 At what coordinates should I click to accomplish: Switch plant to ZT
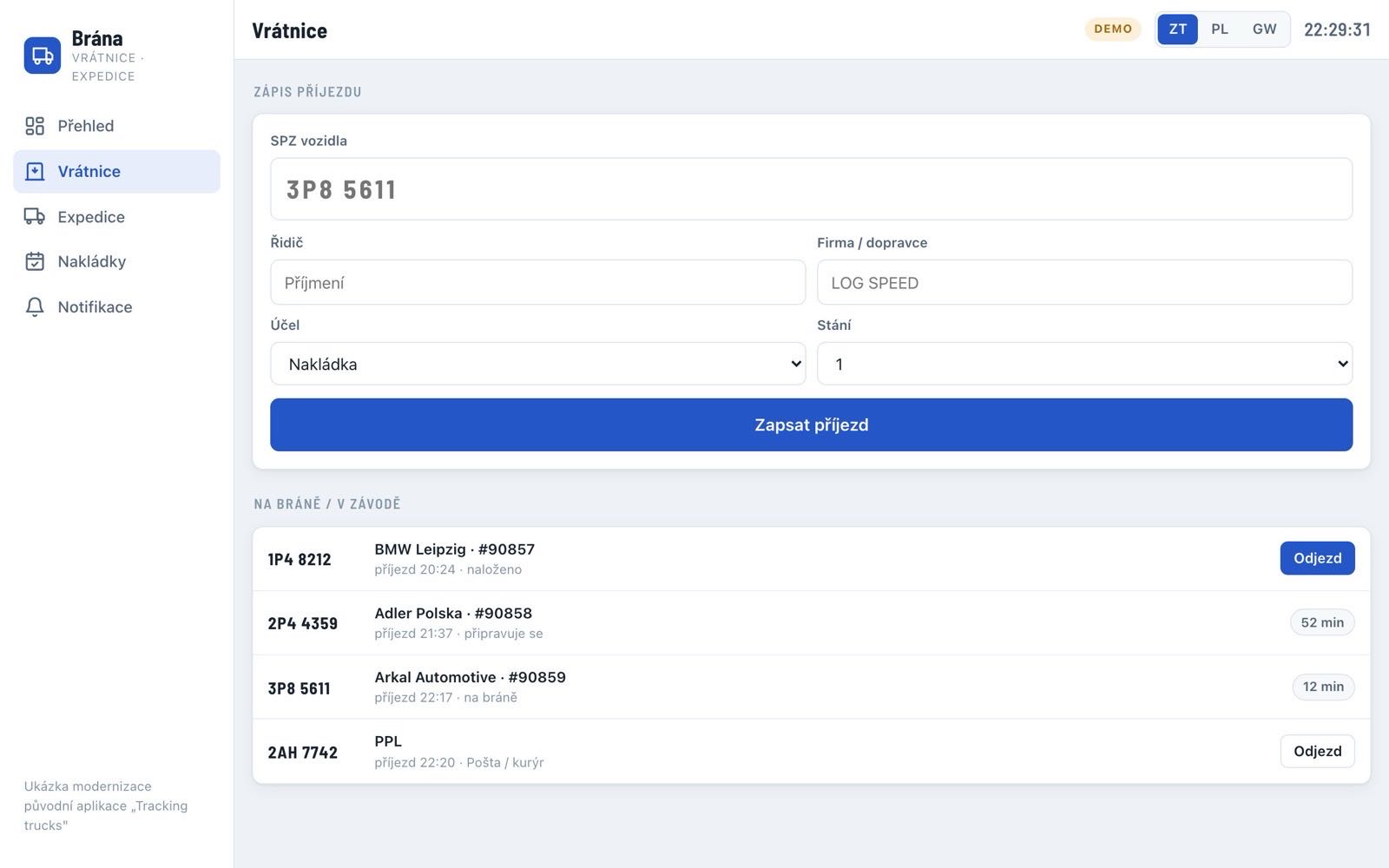(x=1177, y=30)
